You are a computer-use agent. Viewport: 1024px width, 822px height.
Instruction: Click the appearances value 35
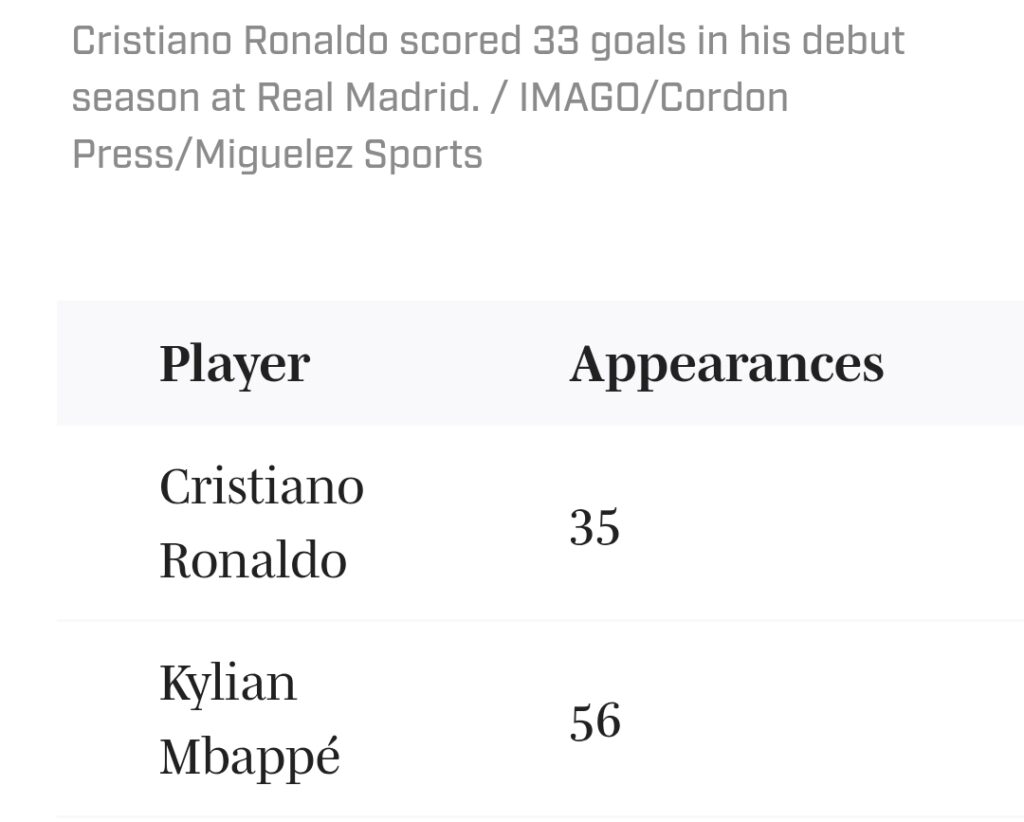595,526
